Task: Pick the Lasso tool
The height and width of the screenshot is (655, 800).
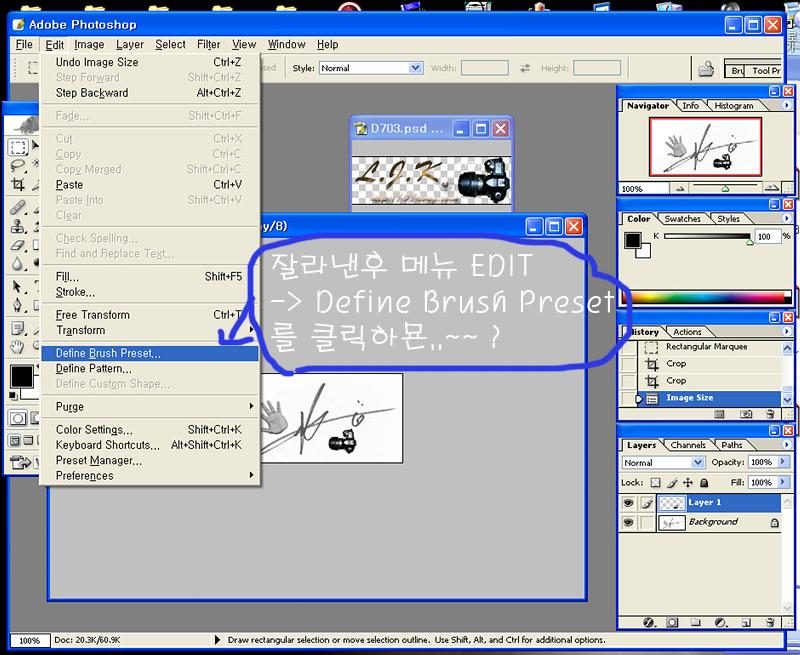Action: (18, 166)
